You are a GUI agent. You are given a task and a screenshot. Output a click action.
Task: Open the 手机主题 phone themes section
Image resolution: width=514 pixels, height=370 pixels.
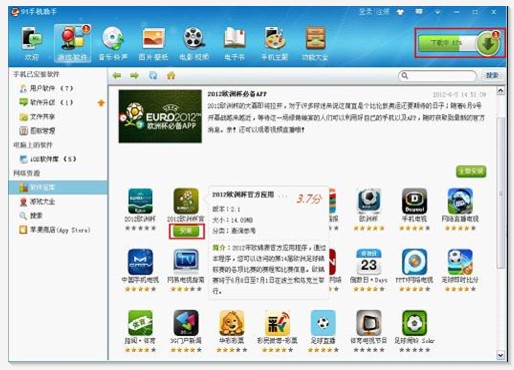pyautogui.click(x=274, y=44)
